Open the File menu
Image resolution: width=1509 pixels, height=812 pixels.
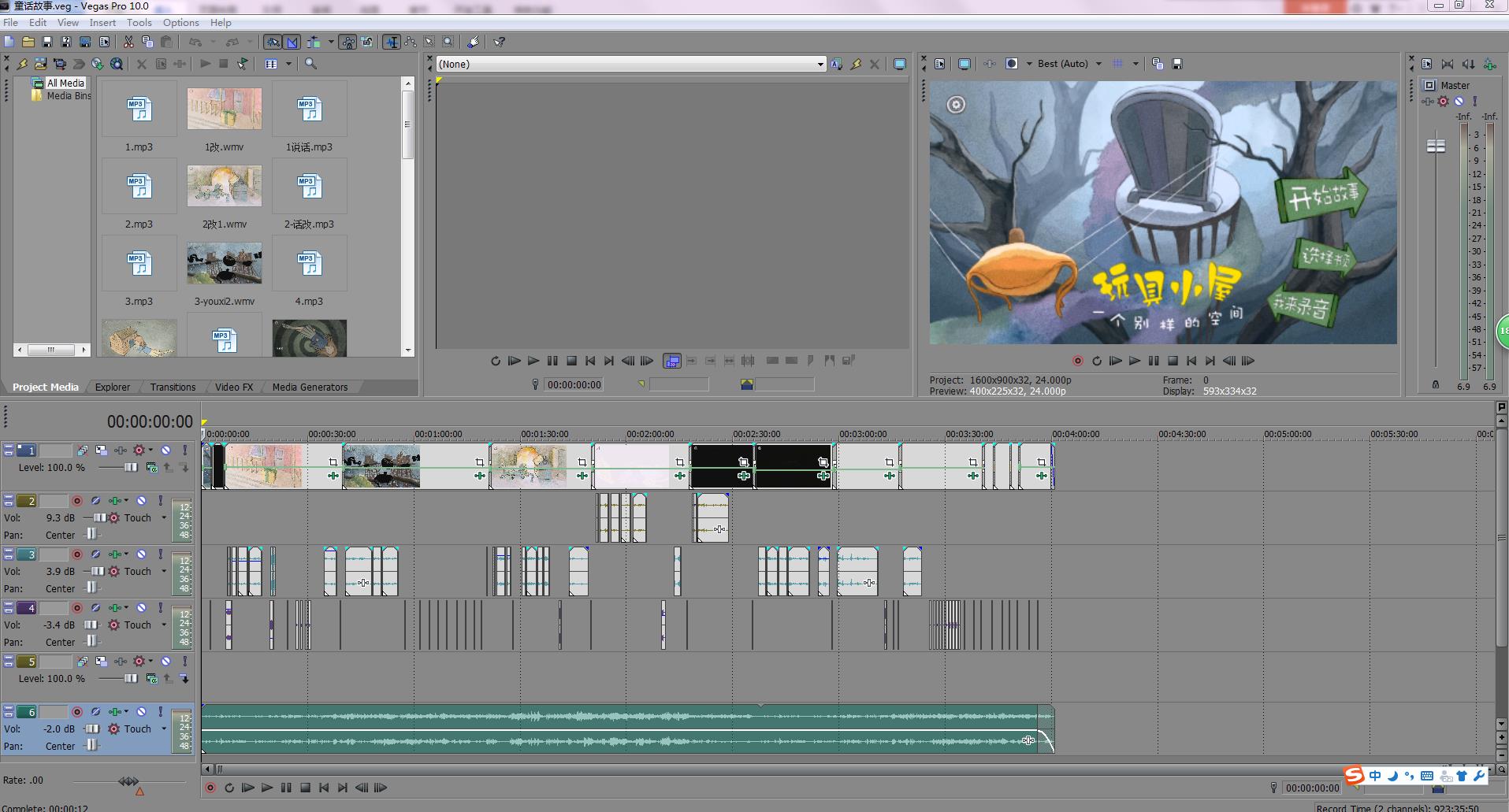[x=10, y=23]
